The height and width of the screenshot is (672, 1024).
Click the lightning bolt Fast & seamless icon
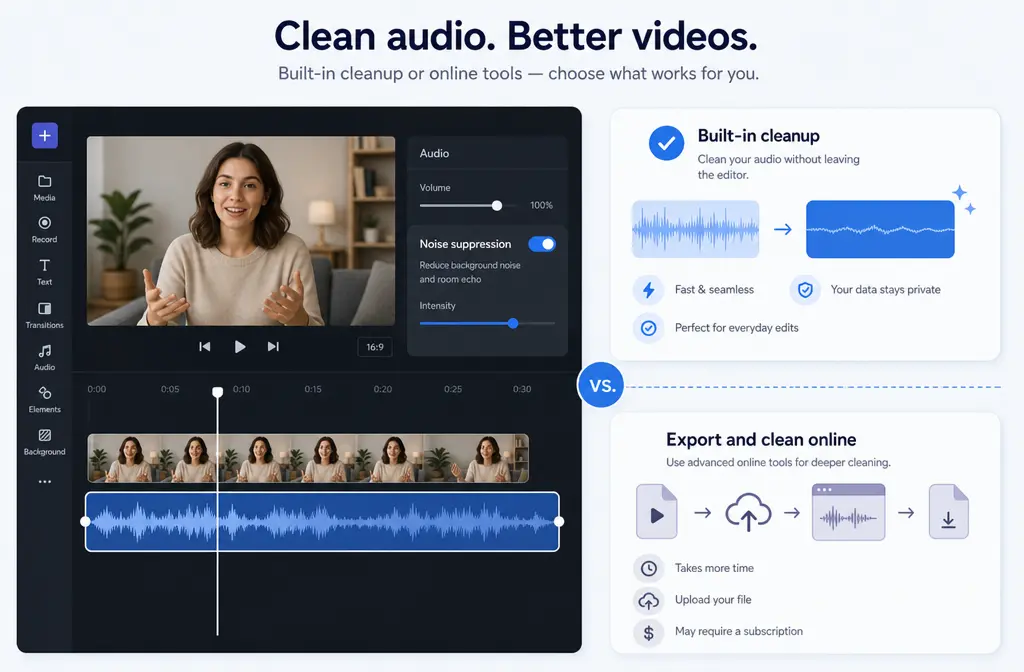point(648,290)
